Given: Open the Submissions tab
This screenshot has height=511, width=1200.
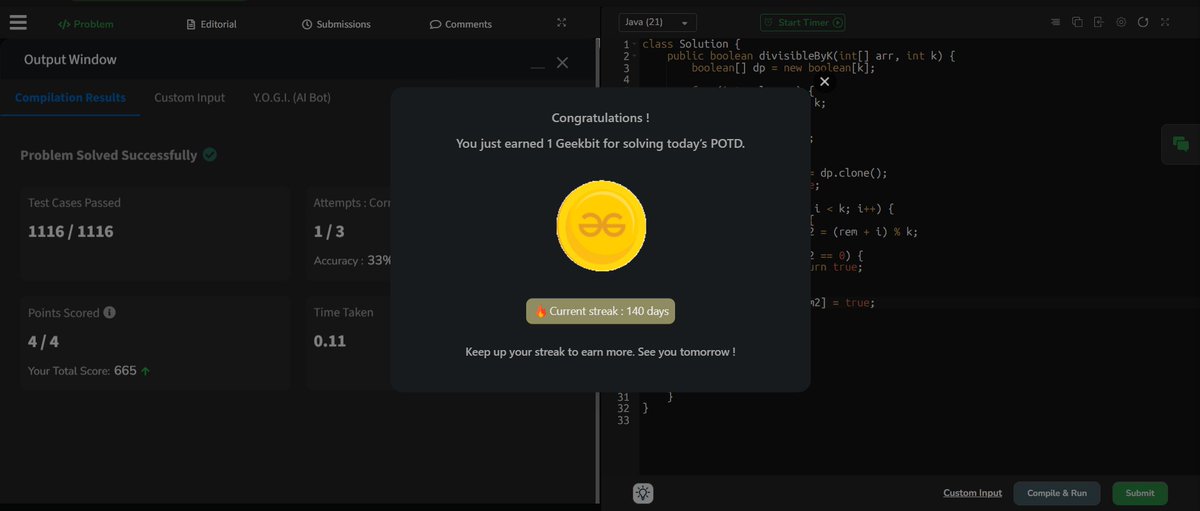Looking at the screenshot, I should 336,24.
